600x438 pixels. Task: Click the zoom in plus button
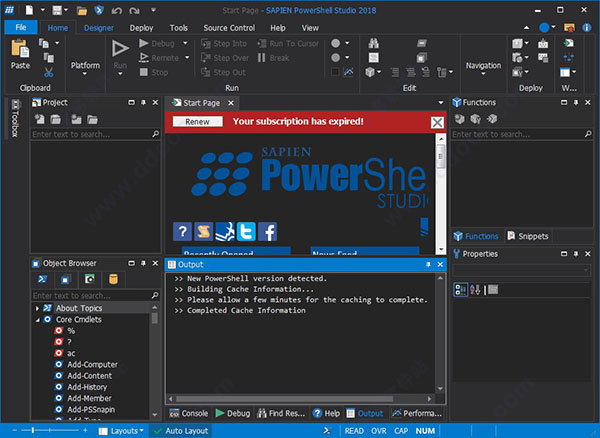(85, 431)
